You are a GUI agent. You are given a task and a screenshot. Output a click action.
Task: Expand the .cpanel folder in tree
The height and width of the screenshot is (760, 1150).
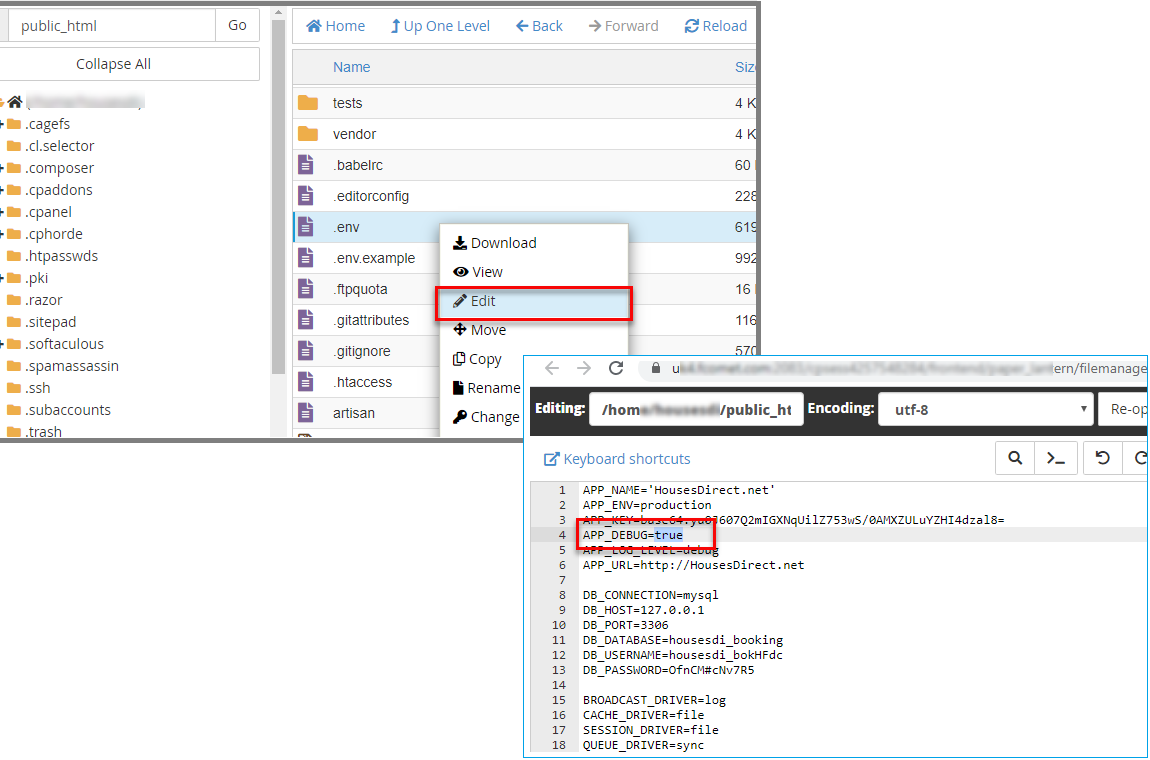4,212
